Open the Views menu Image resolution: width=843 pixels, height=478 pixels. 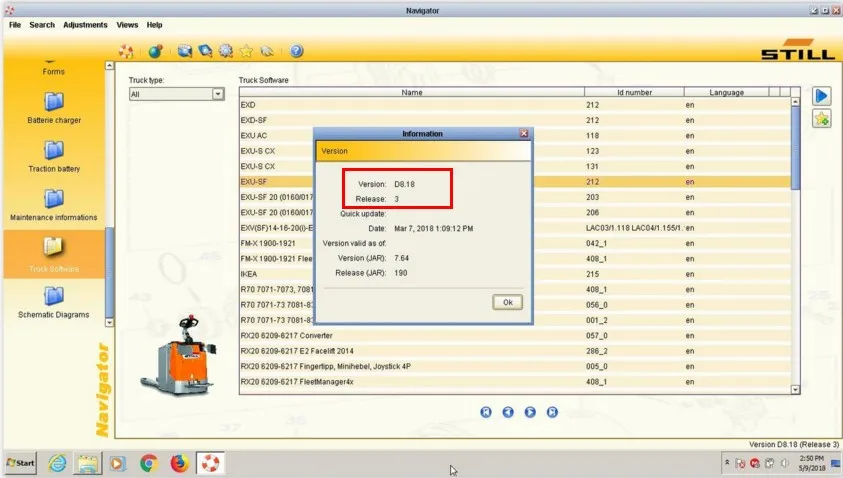[127, 25]
